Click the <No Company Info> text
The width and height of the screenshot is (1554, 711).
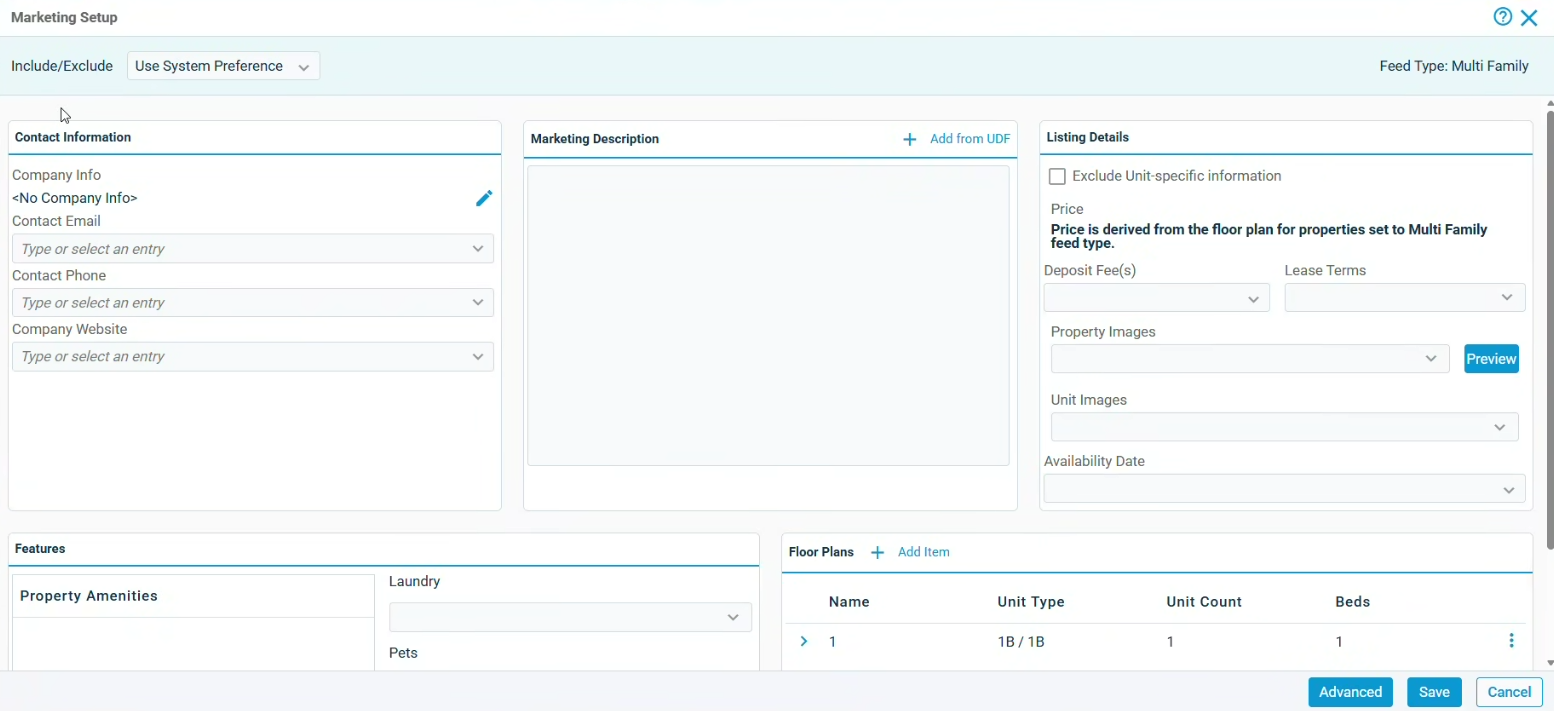(75, 198)
